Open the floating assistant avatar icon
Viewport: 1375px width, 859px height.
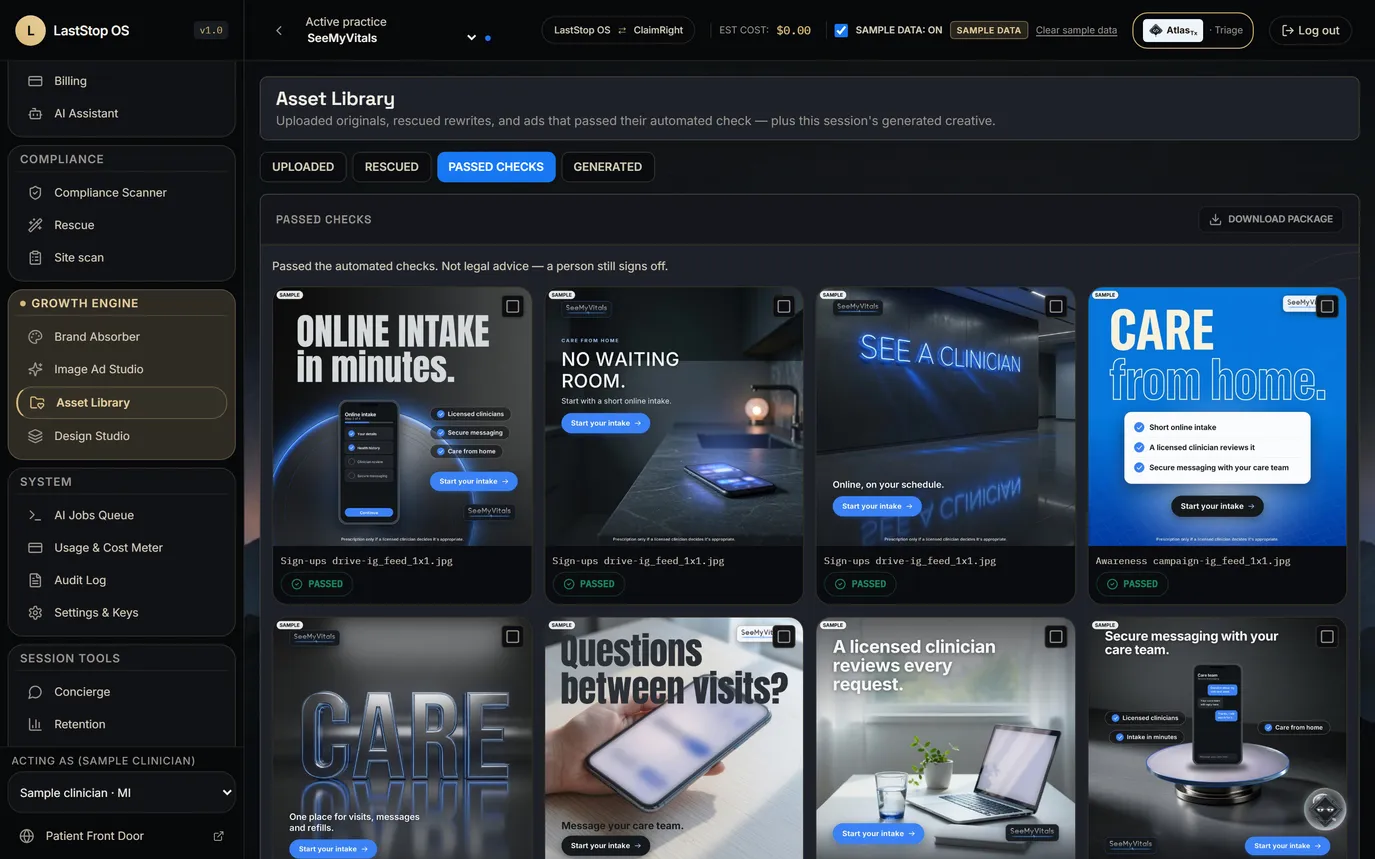1325,809
